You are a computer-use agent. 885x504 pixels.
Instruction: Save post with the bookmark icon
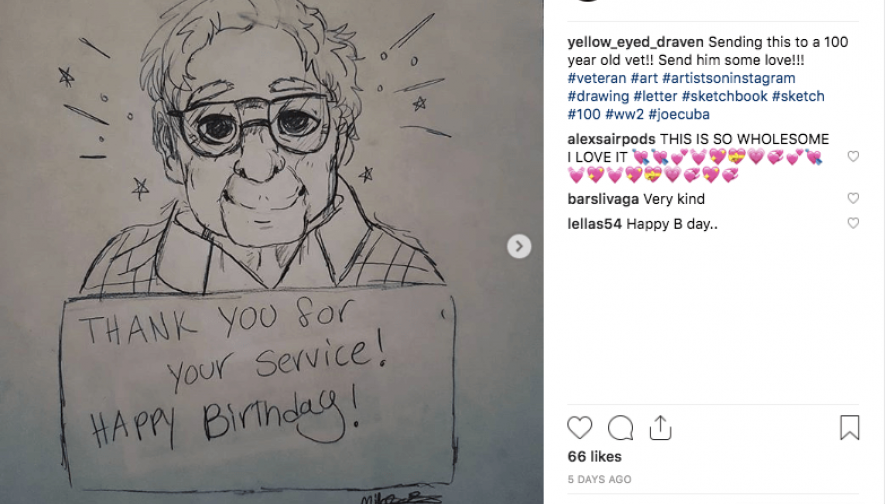(x=849, y=428)
